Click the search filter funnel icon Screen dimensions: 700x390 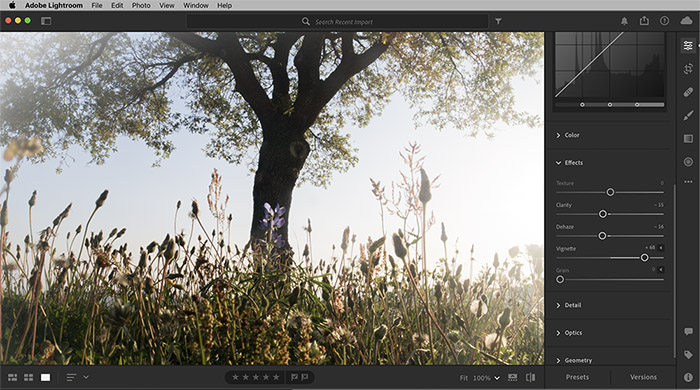[498, 21]
